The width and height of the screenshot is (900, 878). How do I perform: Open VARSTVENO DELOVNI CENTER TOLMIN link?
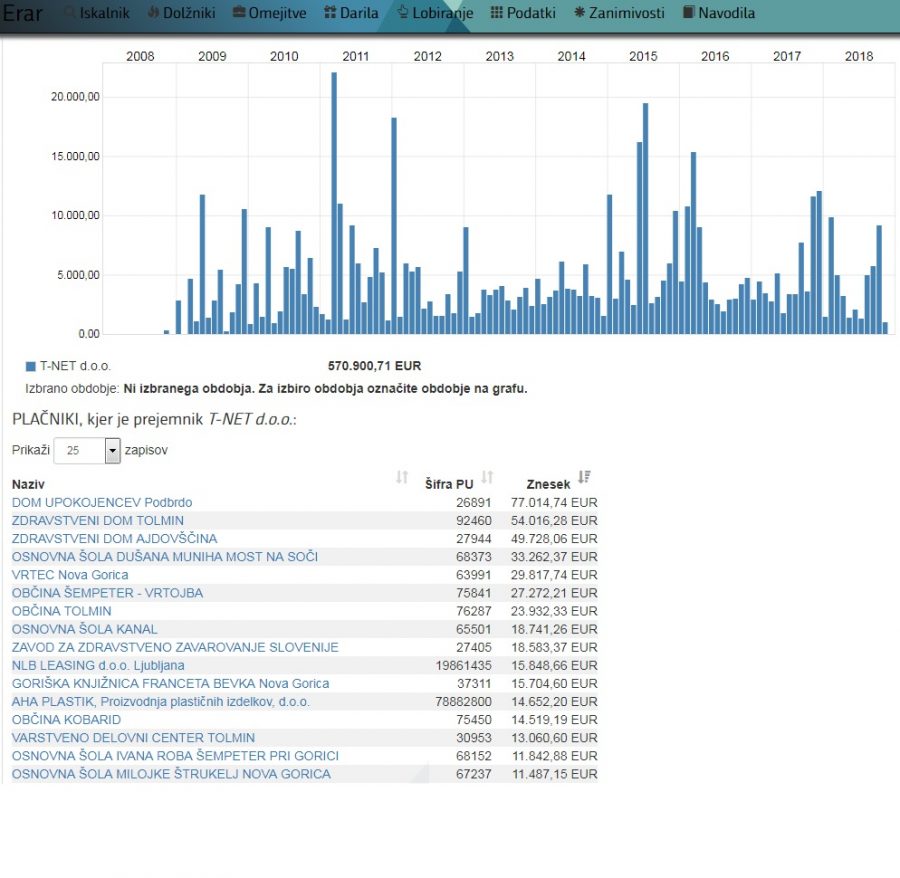(133, 738)
